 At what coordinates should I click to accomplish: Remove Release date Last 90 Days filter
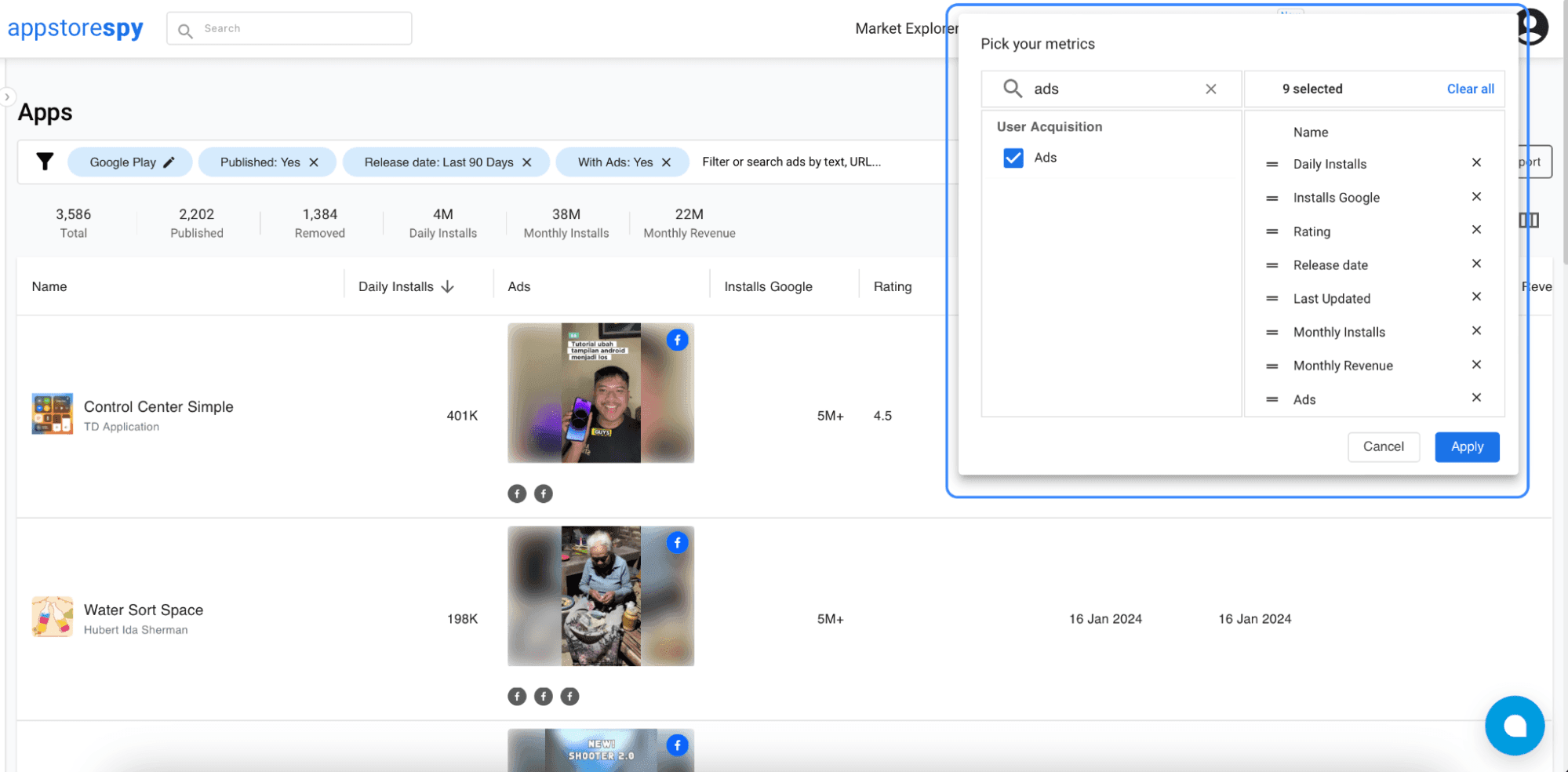527,162
